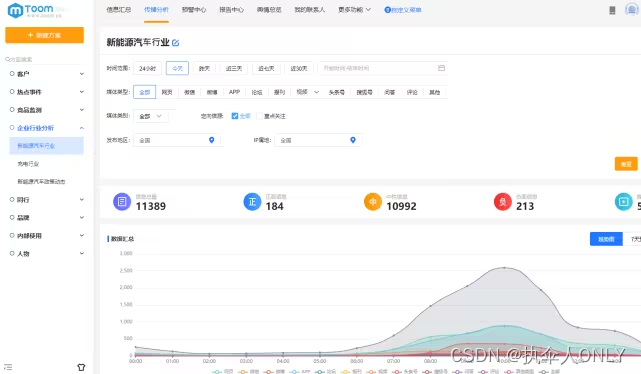Select the 近三天 time range option

234,68
